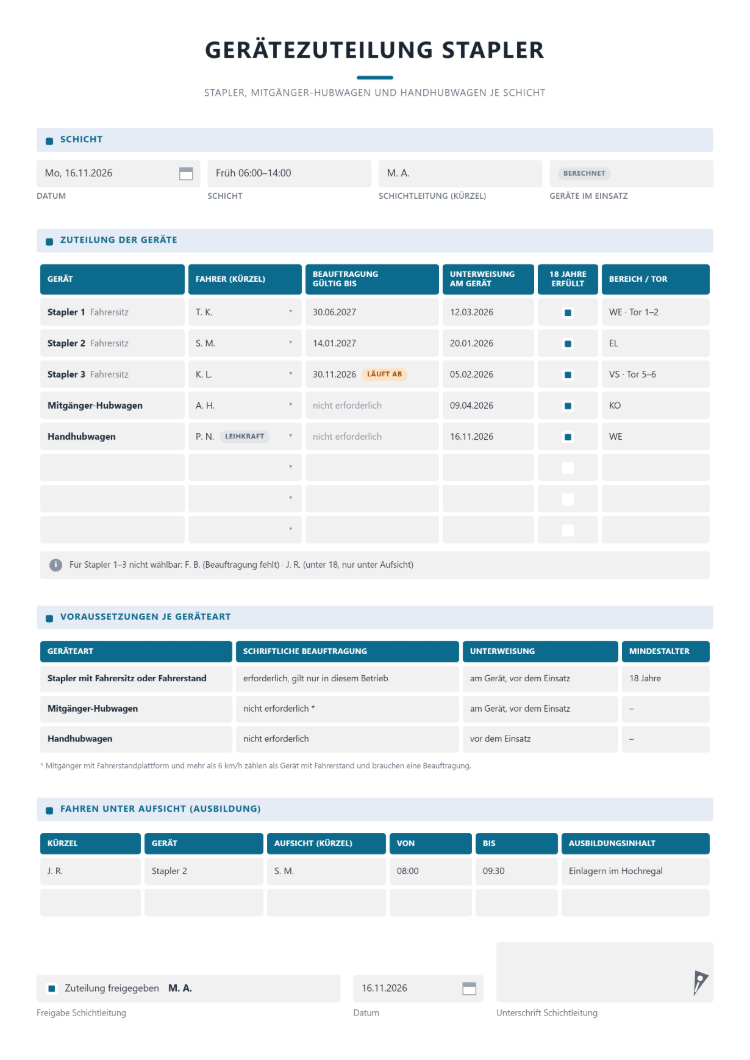This screenshot has height=1060, width=750.
Task: Click empty Kürzel cell in second Ausbildung row
Action: [x=90, y=903]
